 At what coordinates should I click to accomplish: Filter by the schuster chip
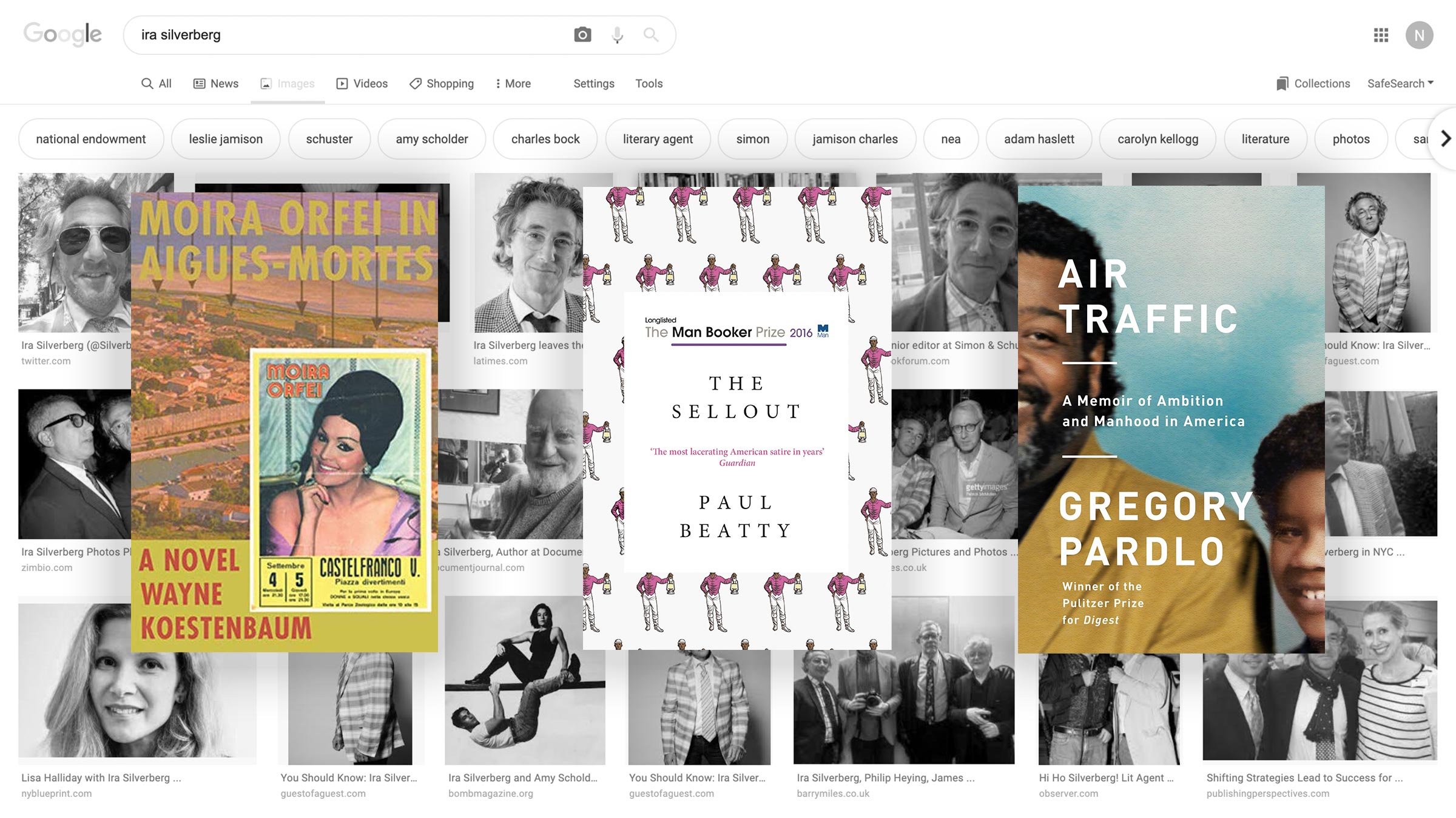329,139
